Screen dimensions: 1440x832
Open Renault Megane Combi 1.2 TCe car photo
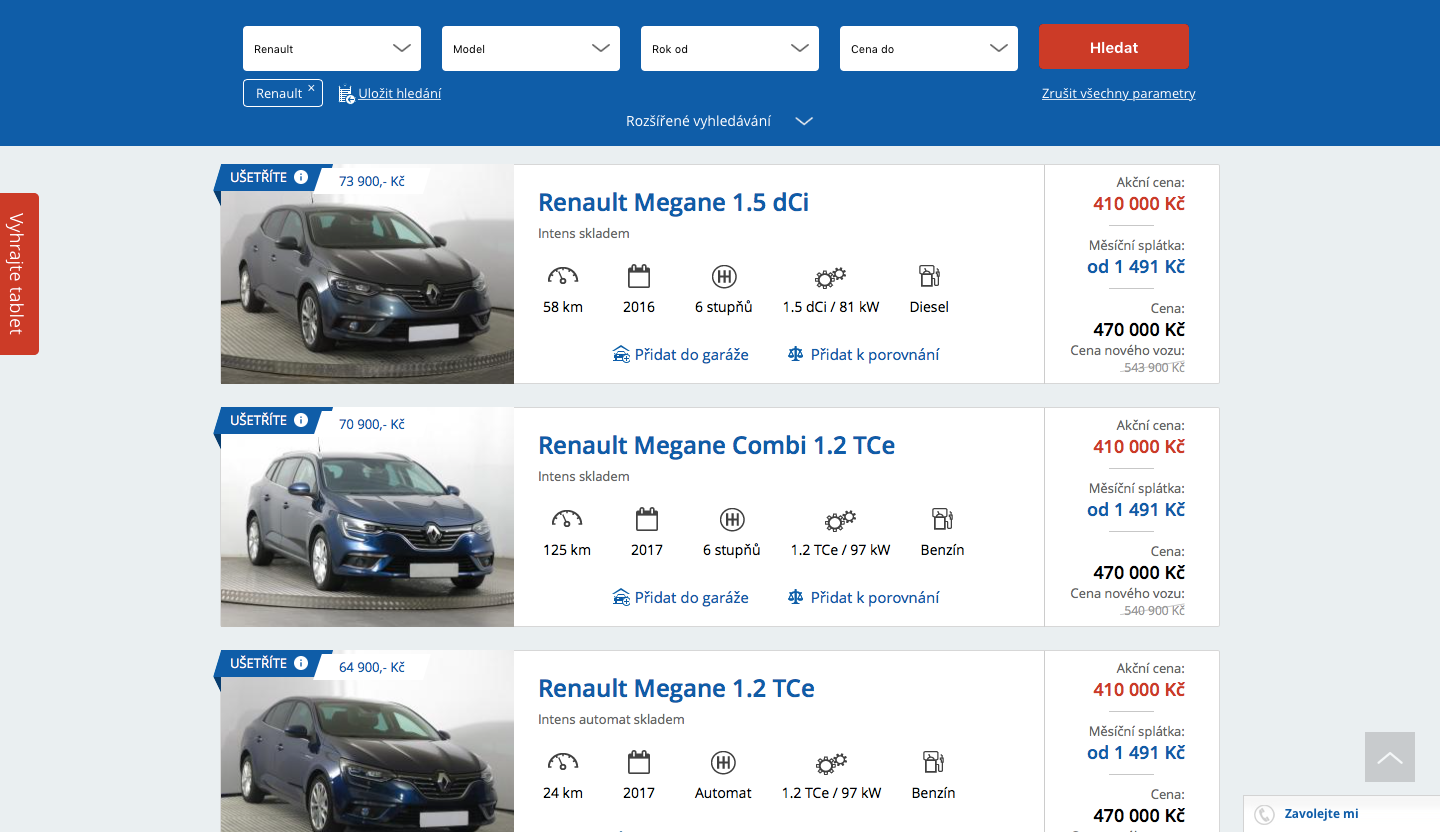point(367,517)
